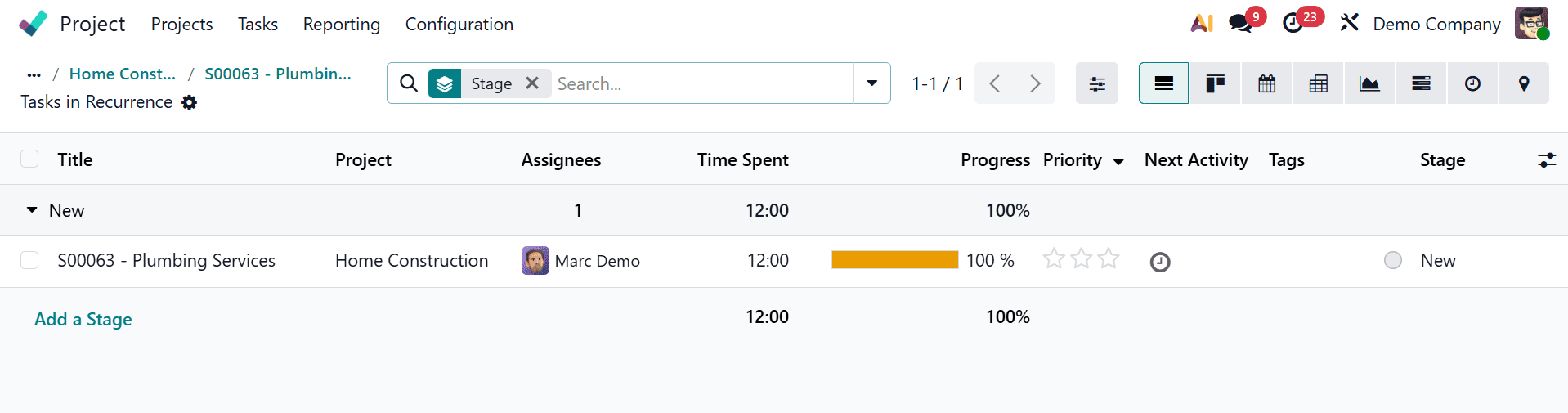Focus the Search input field

pyautogui.click(x=703, y=83)
